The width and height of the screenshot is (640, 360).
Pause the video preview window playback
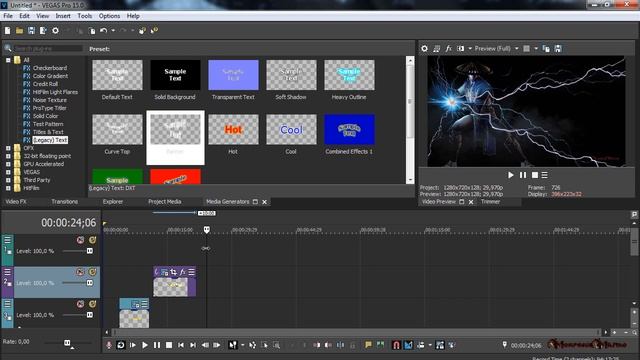(523, 175)
